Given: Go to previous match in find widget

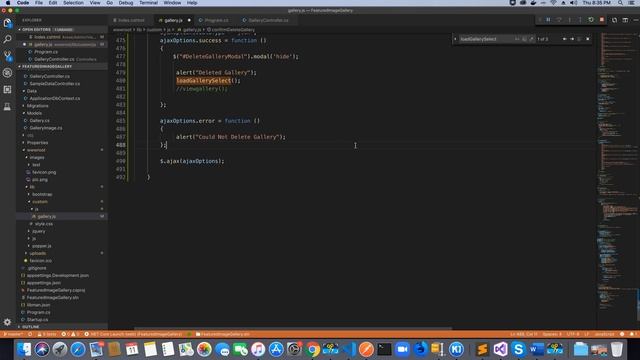Looking at the screenshot, I should point(564,39).
